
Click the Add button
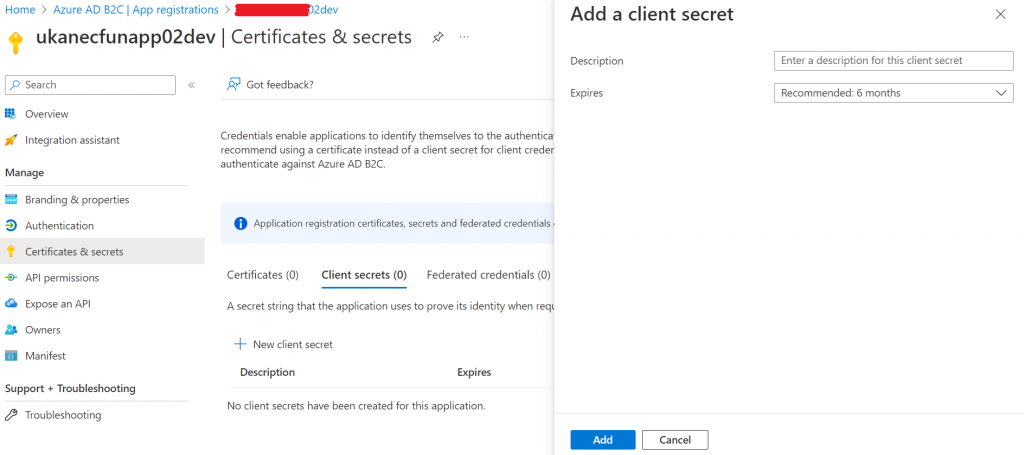point(602,440)
